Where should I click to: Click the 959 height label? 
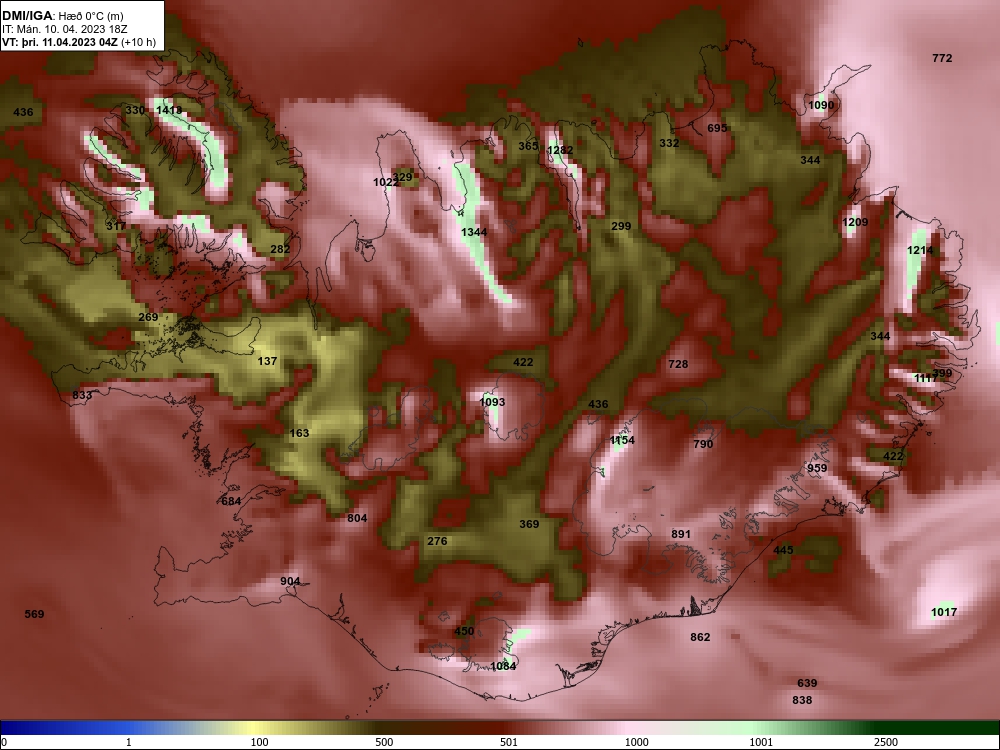[x=817, y=468]
